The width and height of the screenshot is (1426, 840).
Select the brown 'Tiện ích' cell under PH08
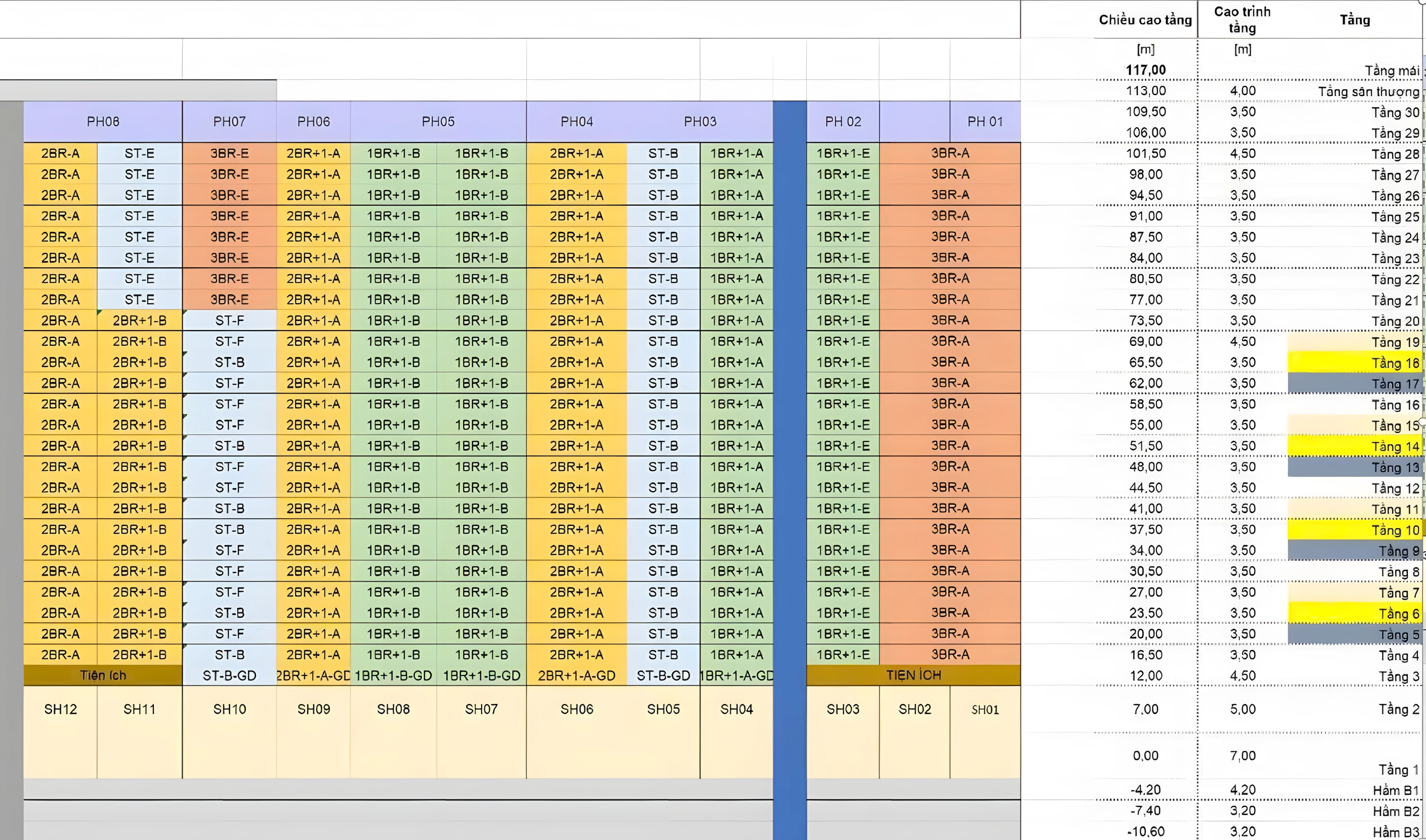tap(102, 675)
